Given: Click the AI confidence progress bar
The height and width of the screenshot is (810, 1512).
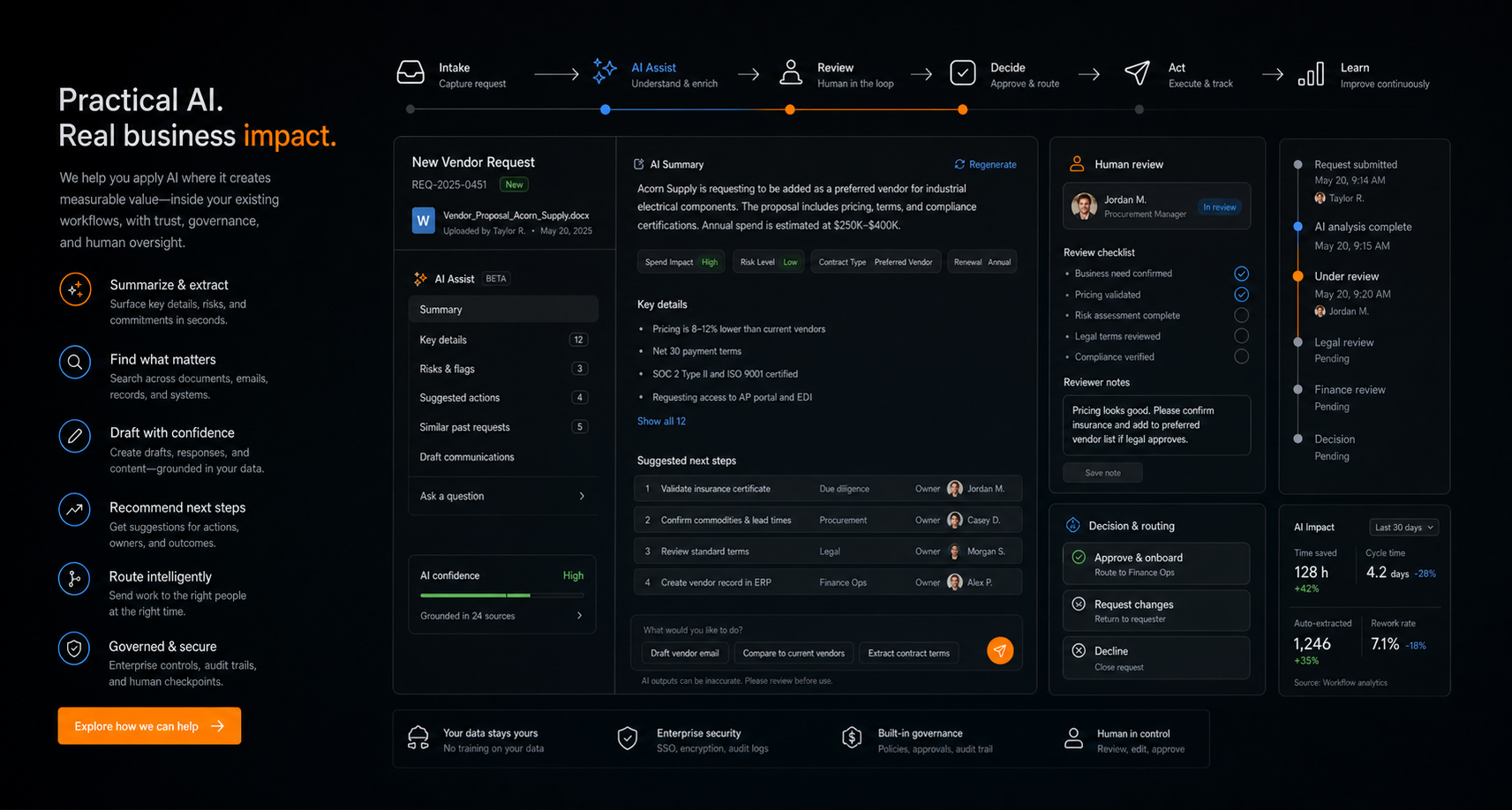Looking at the screenshot, I should [x=501, y=596].
